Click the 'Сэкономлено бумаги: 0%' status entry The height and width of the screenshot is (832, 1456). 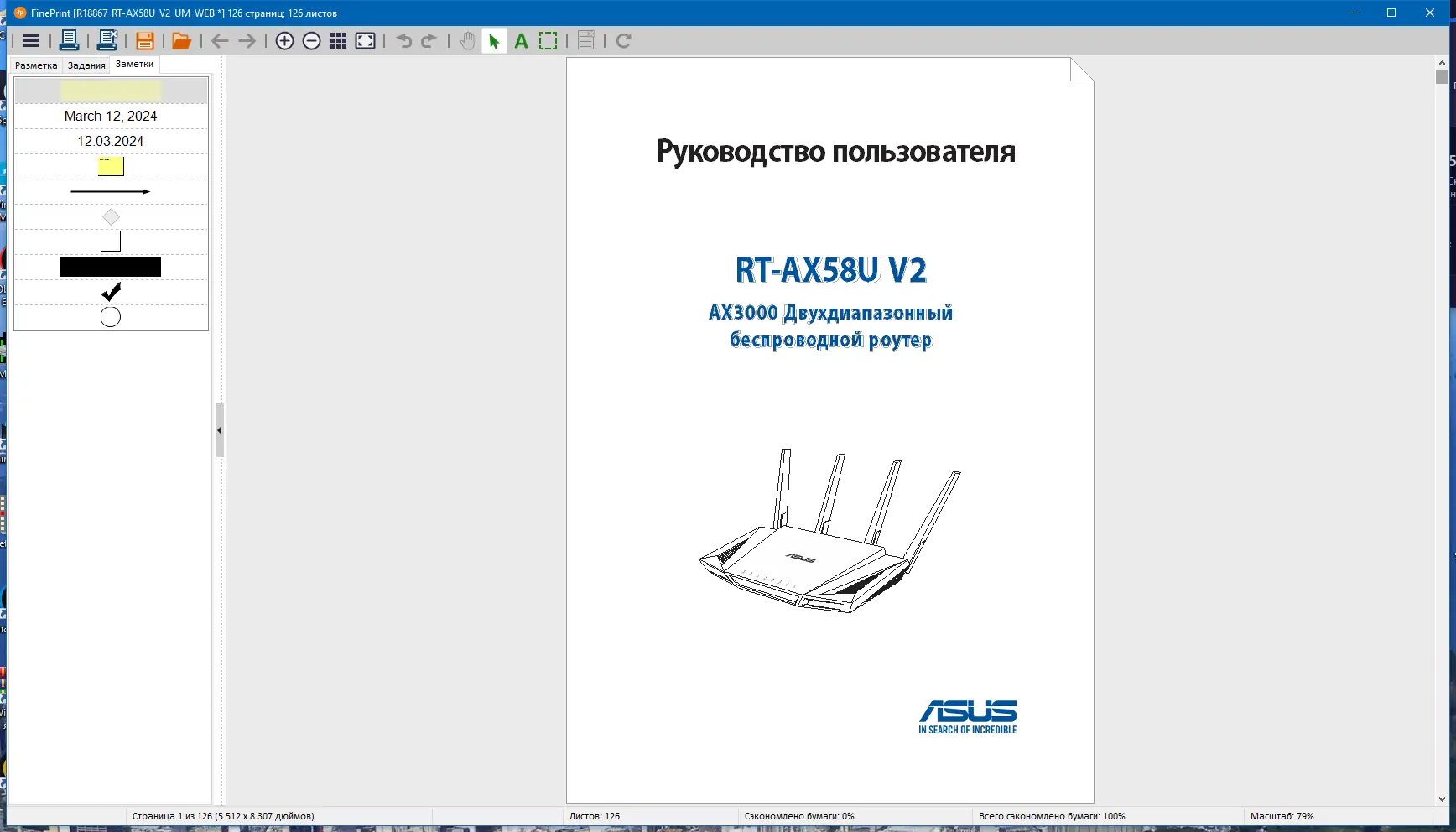coord(799,816)
